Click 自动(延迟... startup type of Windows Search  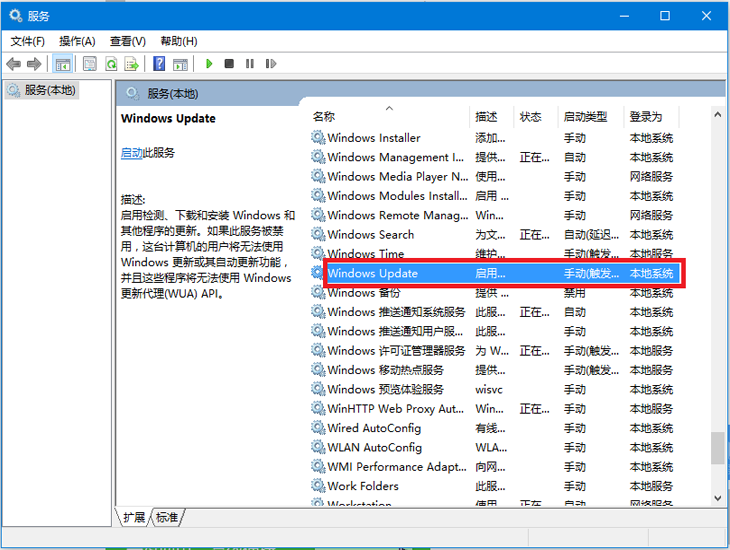591,234
